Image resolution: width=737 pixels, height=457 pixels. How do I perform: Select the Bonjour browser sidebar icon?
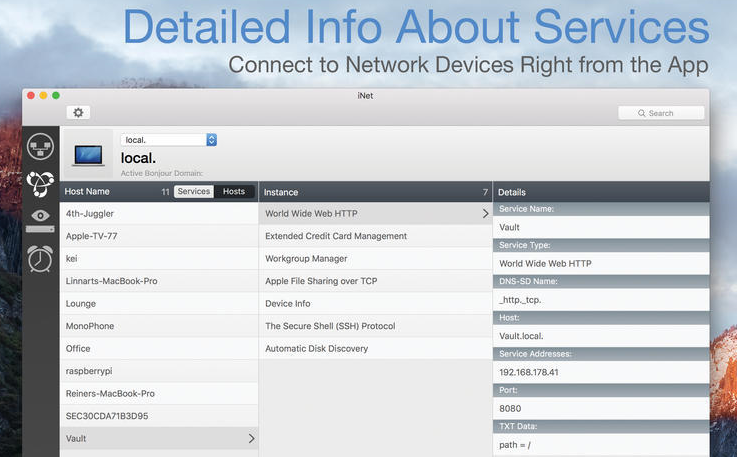point(40,183)
